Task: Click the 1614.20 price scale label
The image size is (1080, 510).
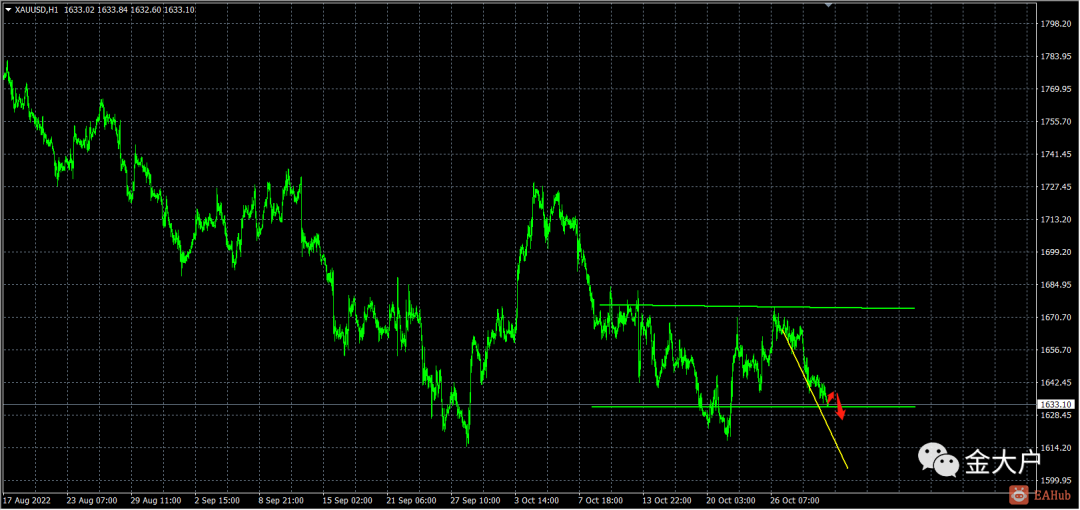Action: click(x=1057, y=448)
